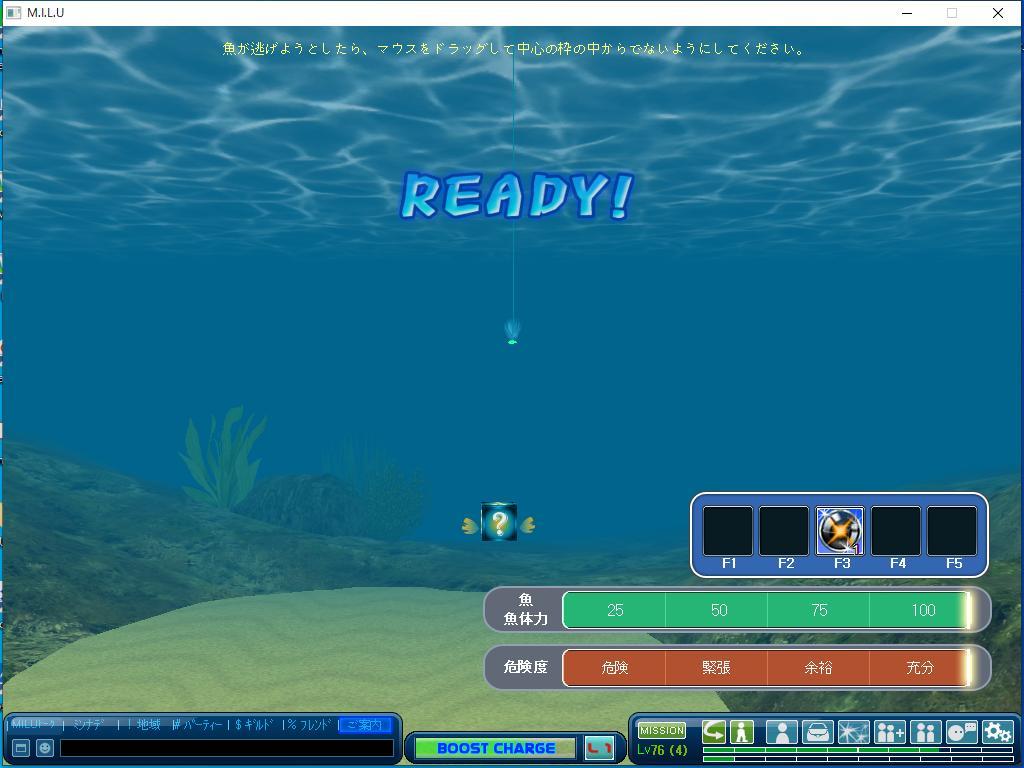Click the upper green experience bar
1024x768 pixels.
pos(858,750)
